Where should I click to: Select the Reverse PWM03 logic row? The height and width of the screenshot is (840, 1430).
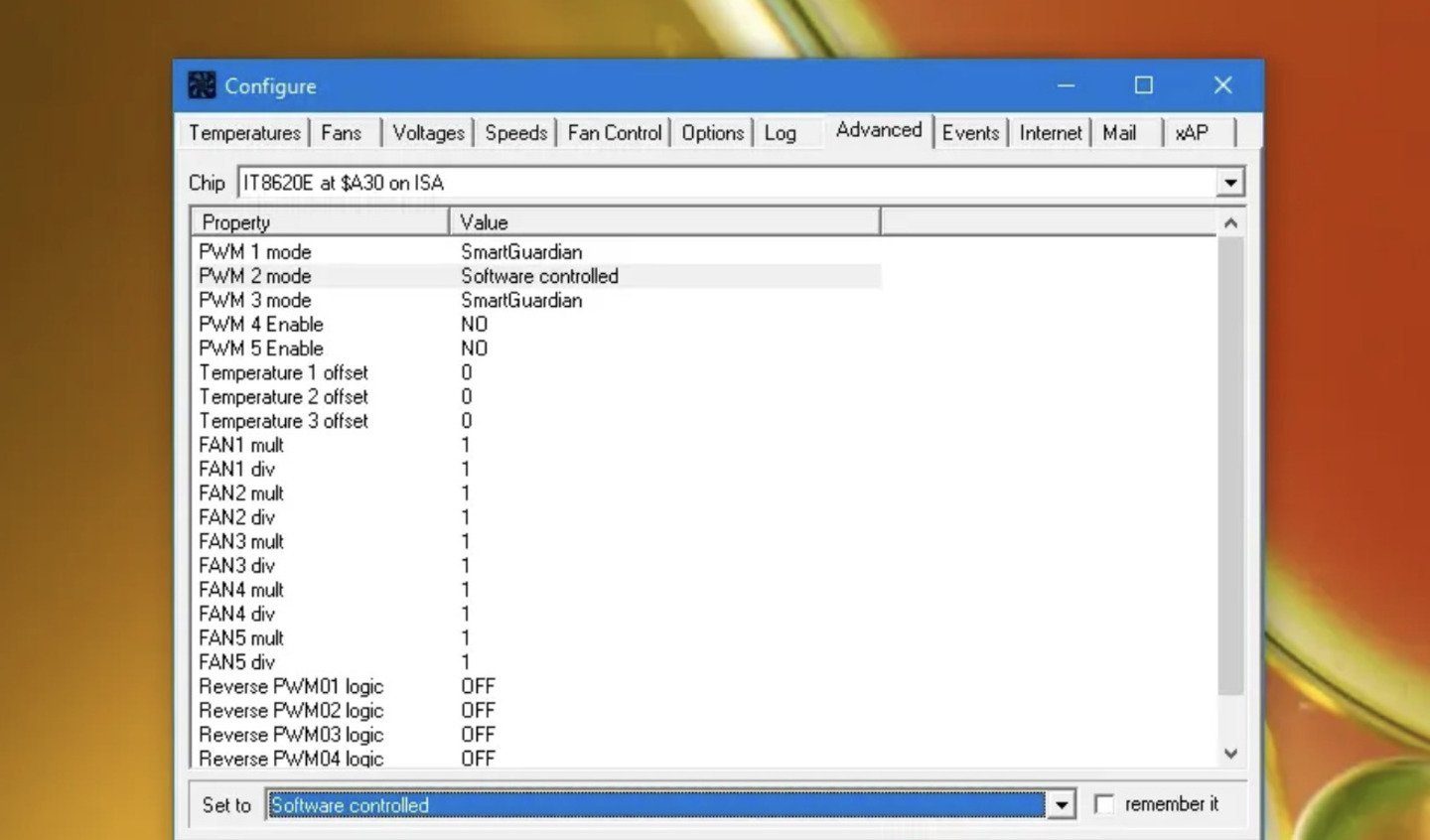(536, 735)
